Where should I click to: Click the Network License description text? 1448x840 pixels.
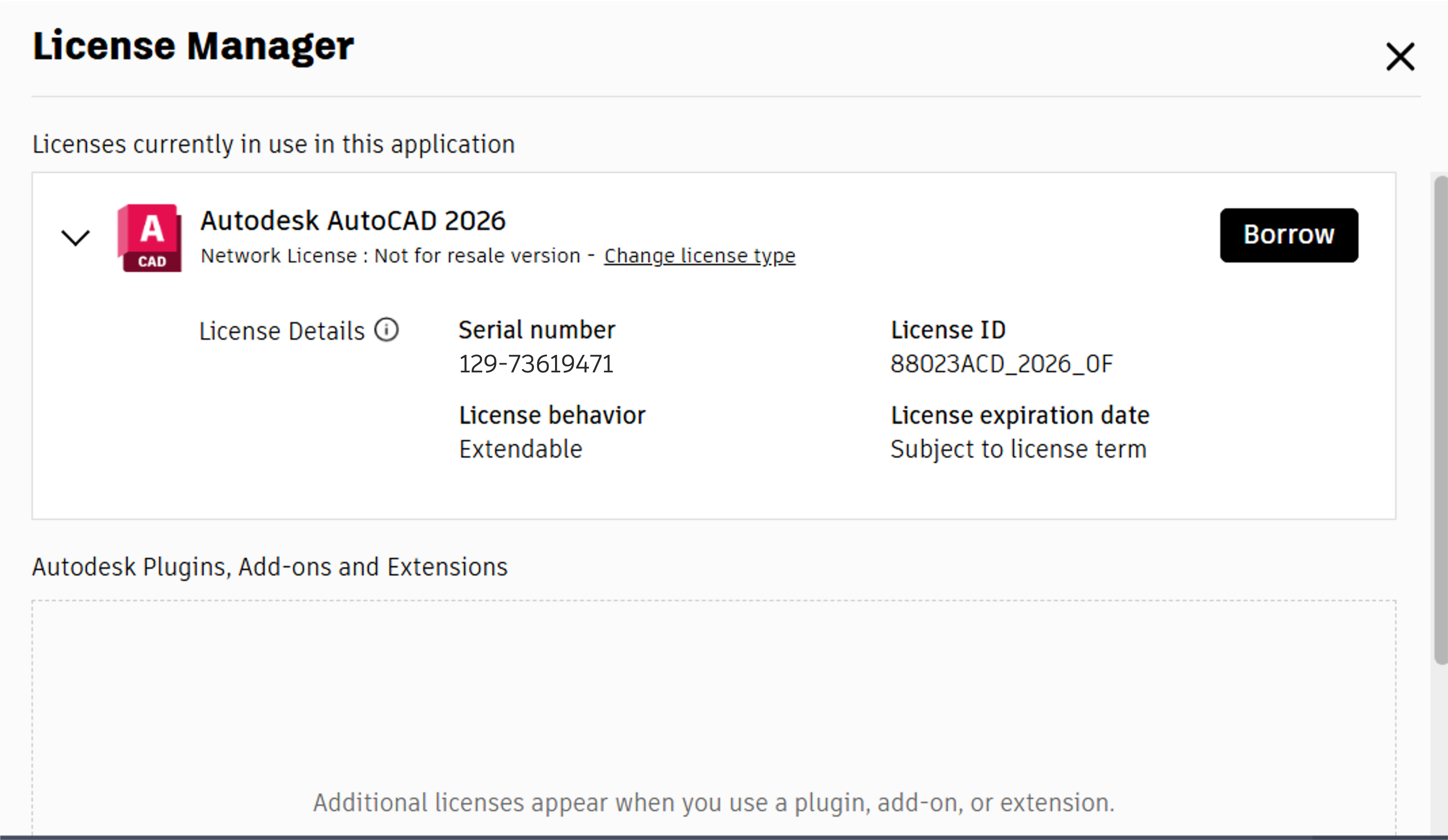pyautogui.click(x=391, y=255)
